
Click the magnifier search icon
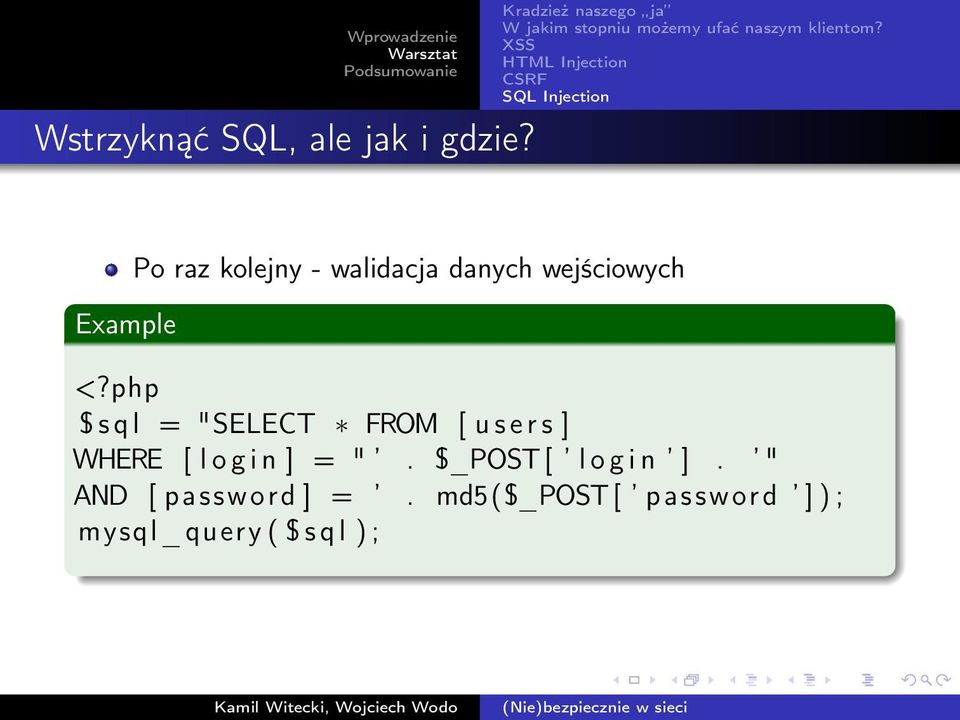coord(926,680)
